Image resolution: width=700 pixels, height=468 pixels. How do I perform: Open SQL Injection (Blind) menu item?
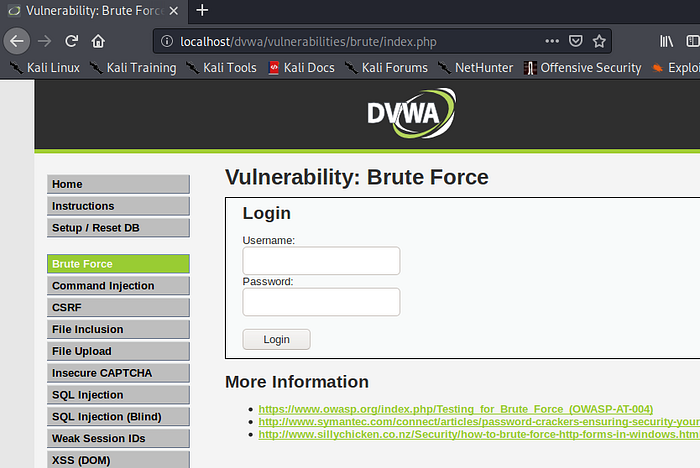click(x=118, y=417)
